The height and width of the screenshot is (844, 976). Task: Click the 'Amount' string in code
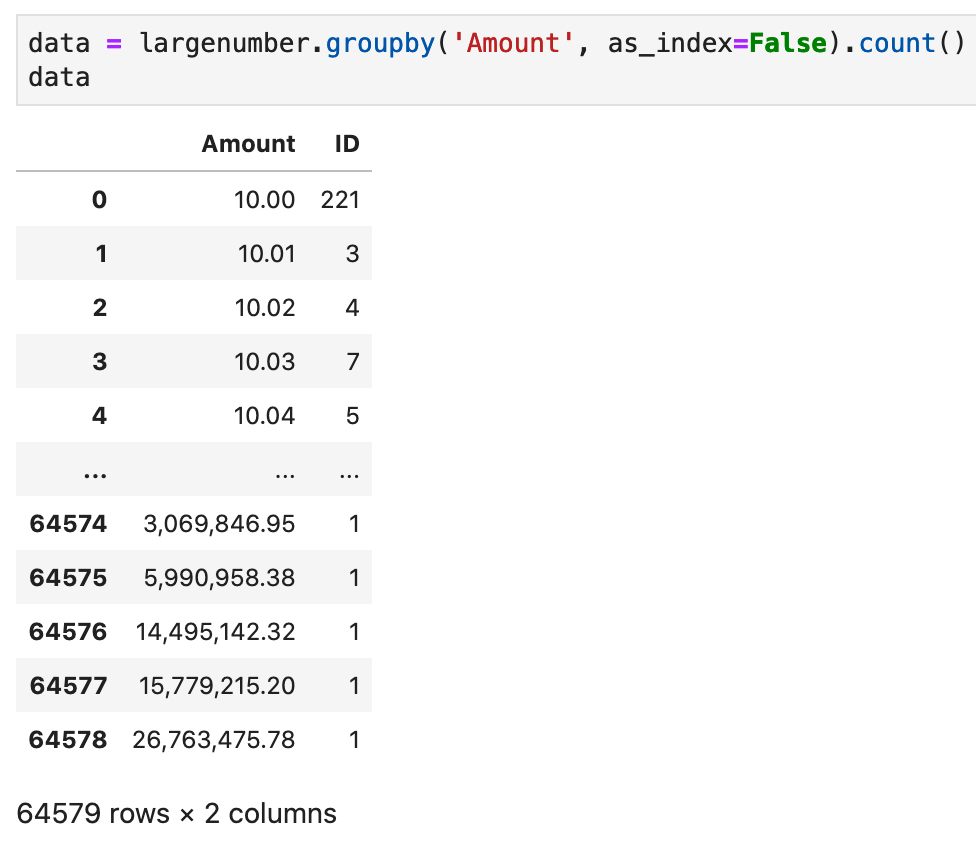pos(512,44)
